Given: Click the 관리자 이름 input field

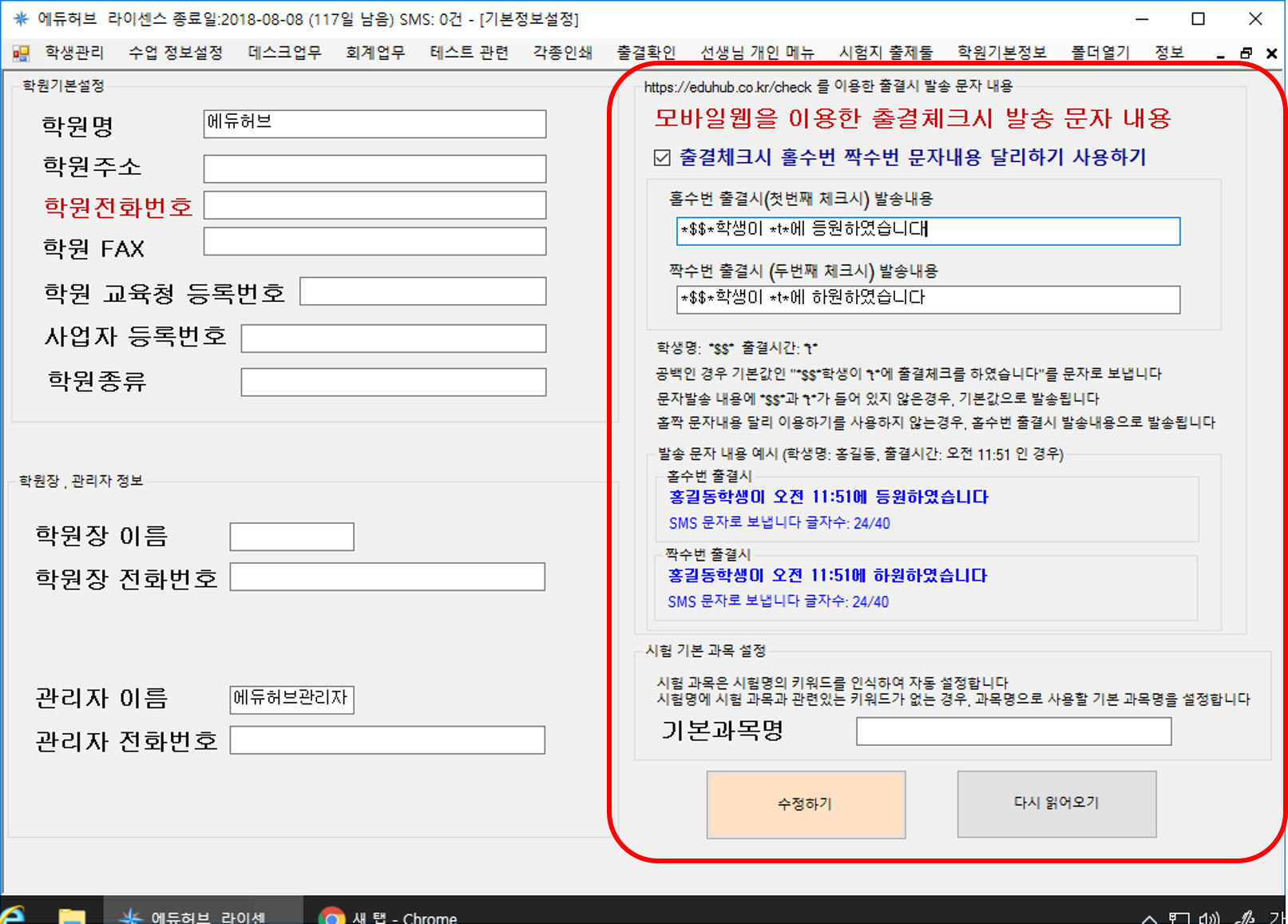Looking at the screenshot, I should click(291, 700).
